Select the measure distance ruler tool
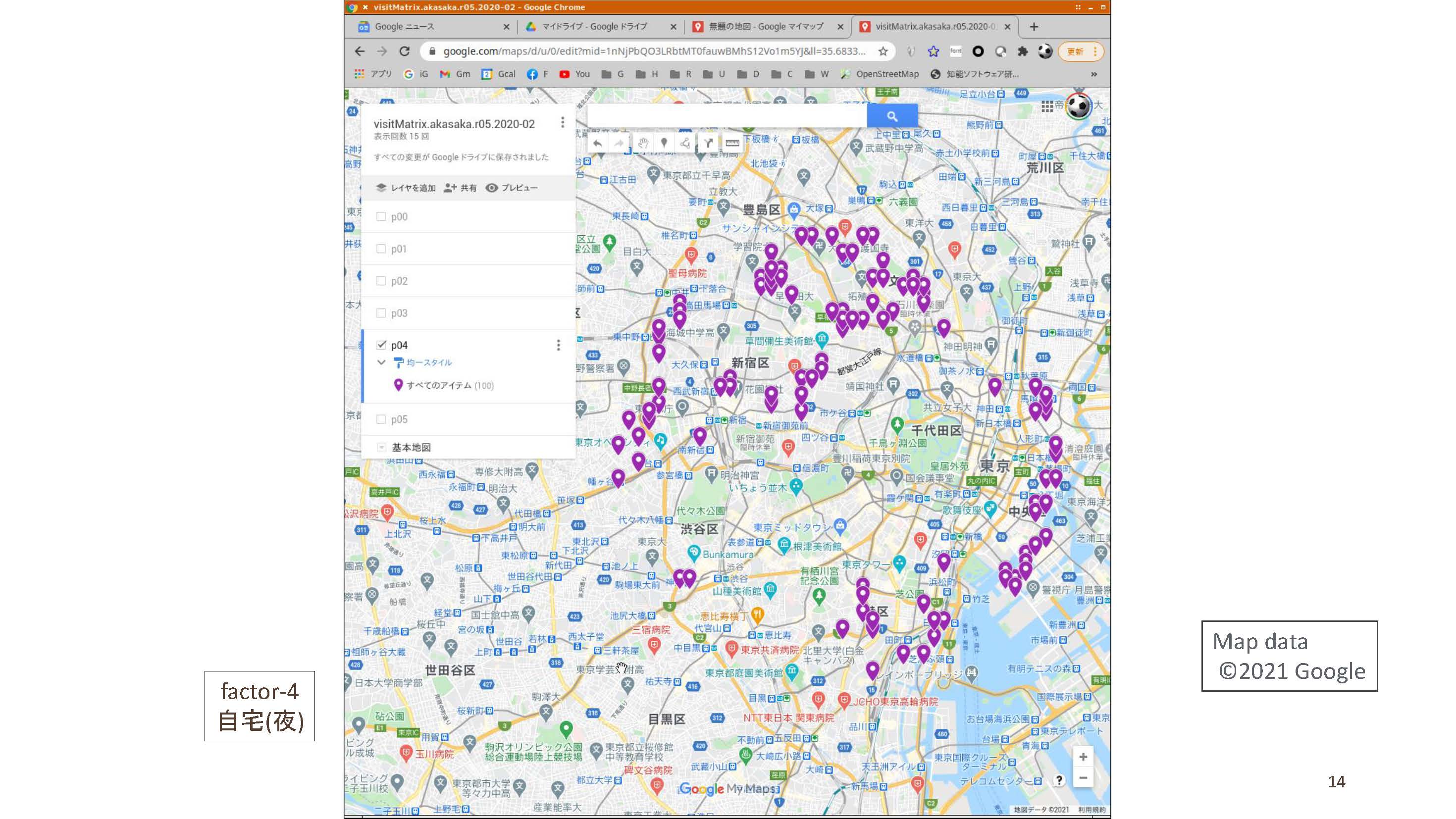This screenshot has height=819, width=1456. pyautogui.click(x=732, y=144)
